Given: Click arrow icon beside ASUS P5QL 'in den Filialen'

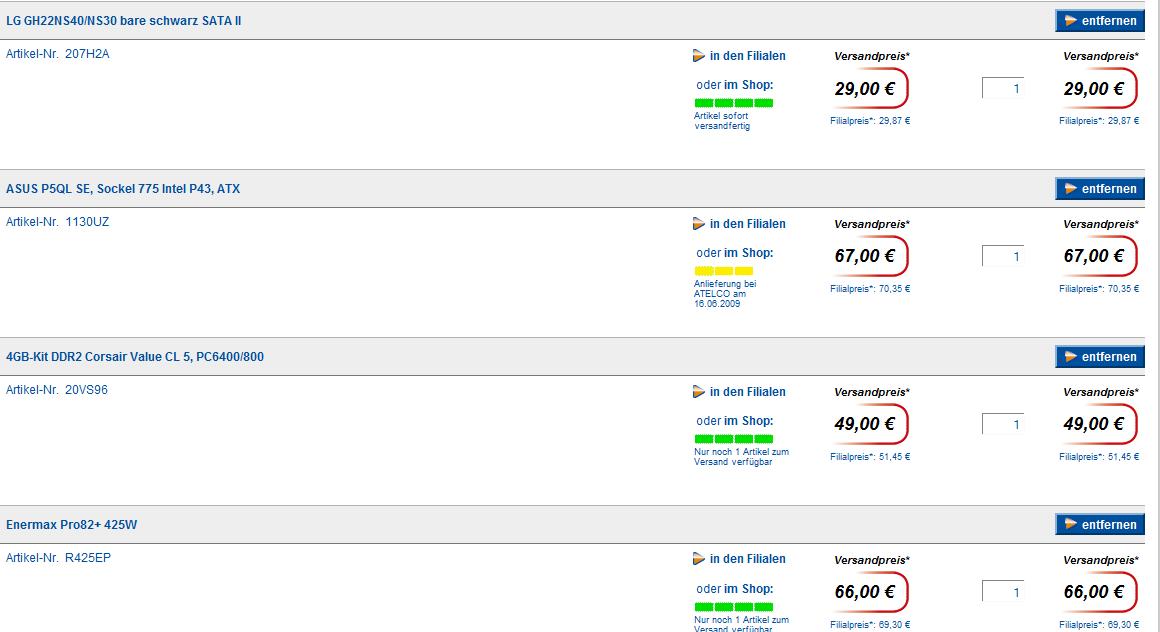Looking at the screenshot, I should tap(699, 224).
